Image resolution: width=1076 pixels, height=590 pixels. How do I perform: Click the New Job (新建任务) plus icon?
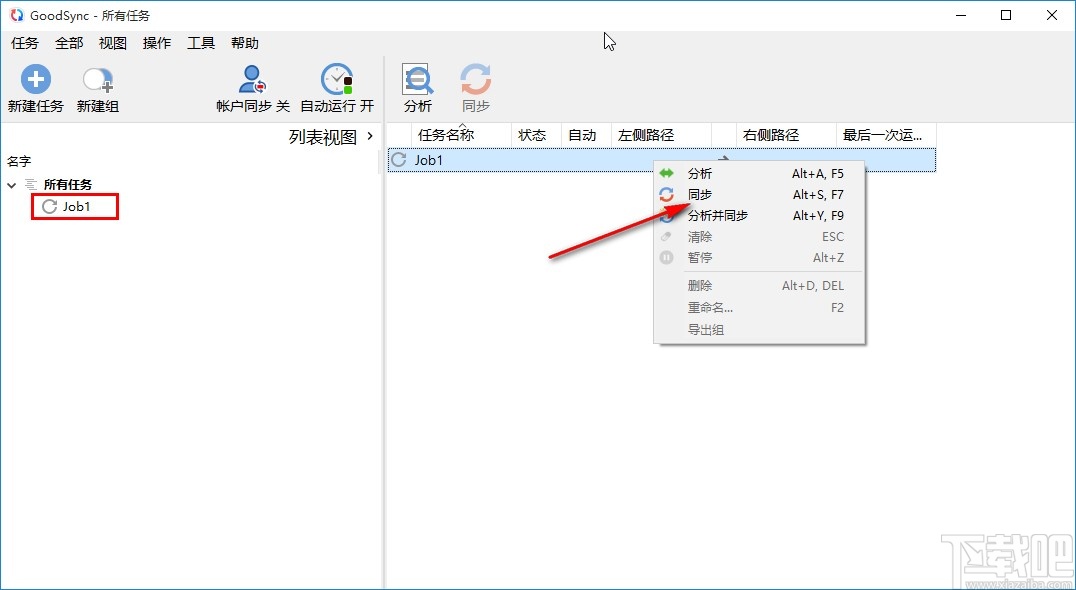click(36, 79)
